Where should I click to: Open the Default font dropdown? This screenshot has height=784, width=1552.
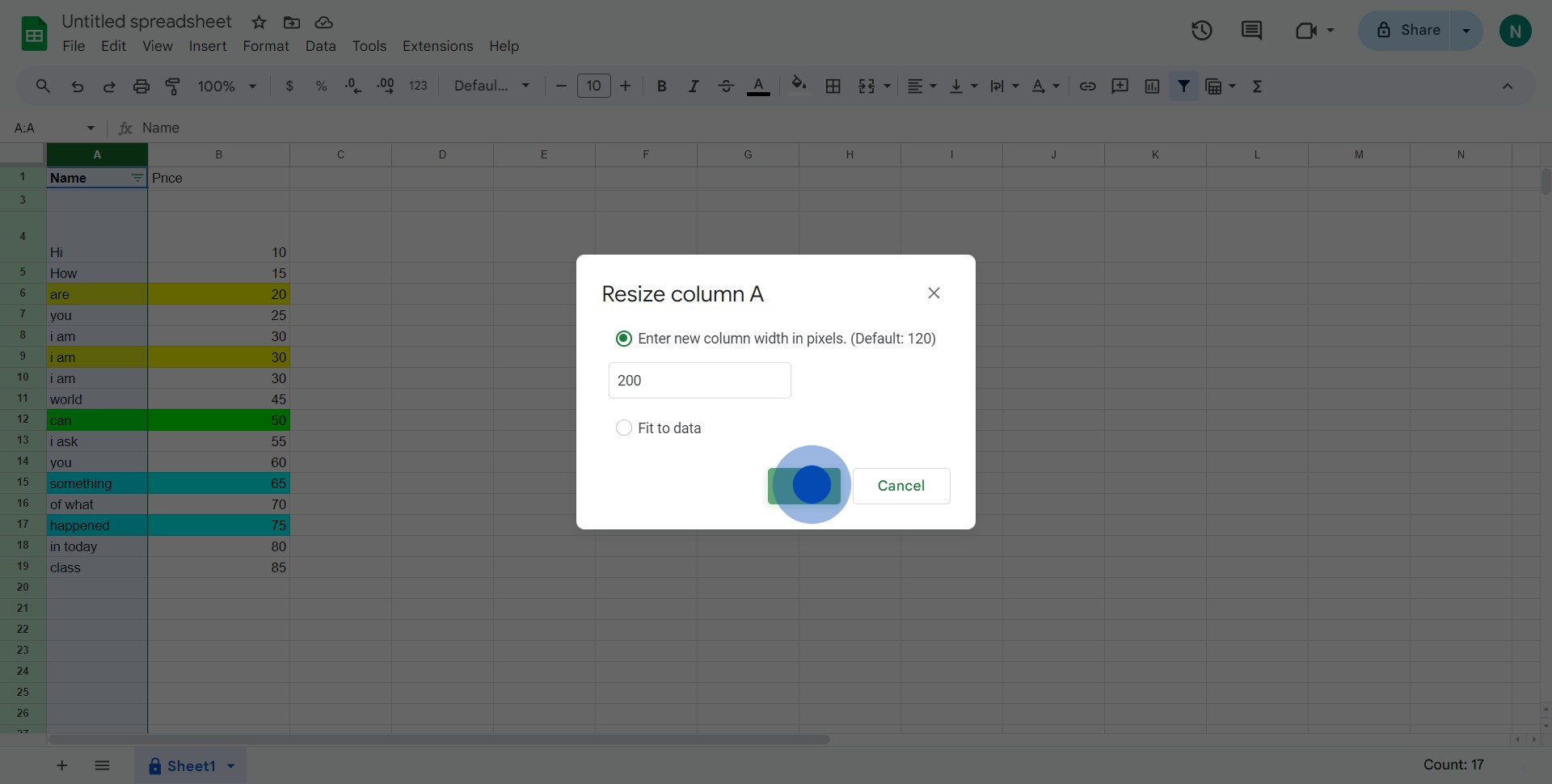coord(491,86)
